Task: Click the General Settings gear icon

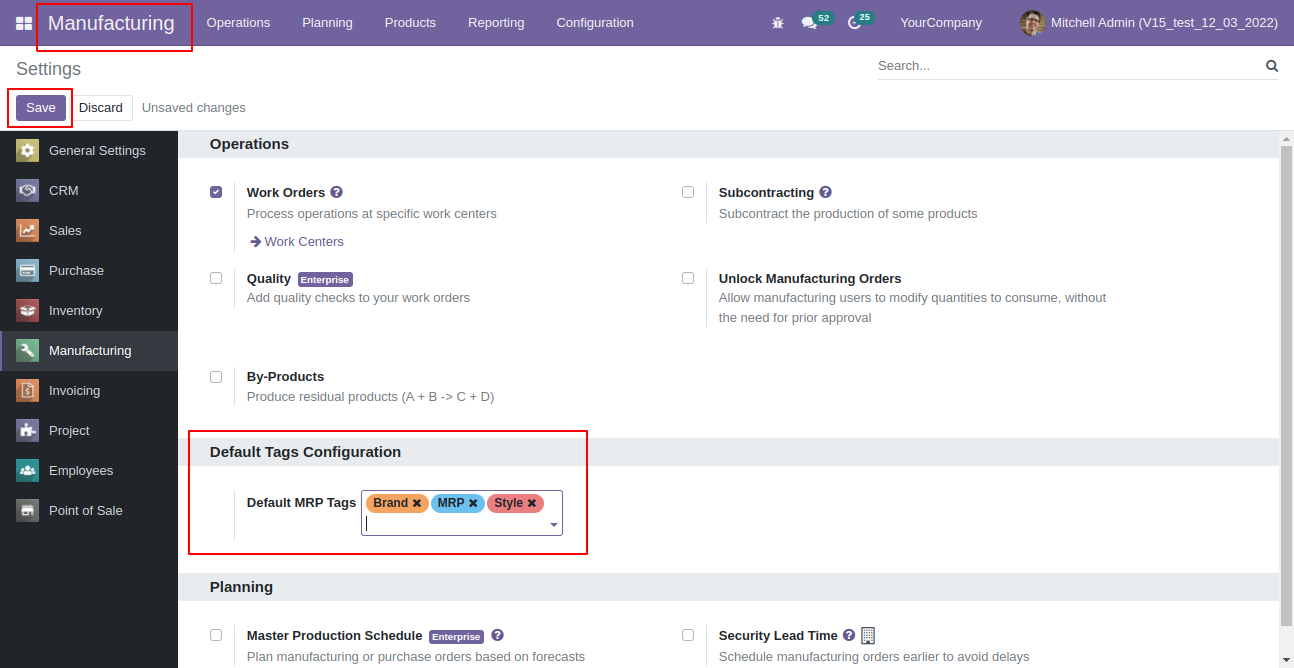Action: [27, 151]
